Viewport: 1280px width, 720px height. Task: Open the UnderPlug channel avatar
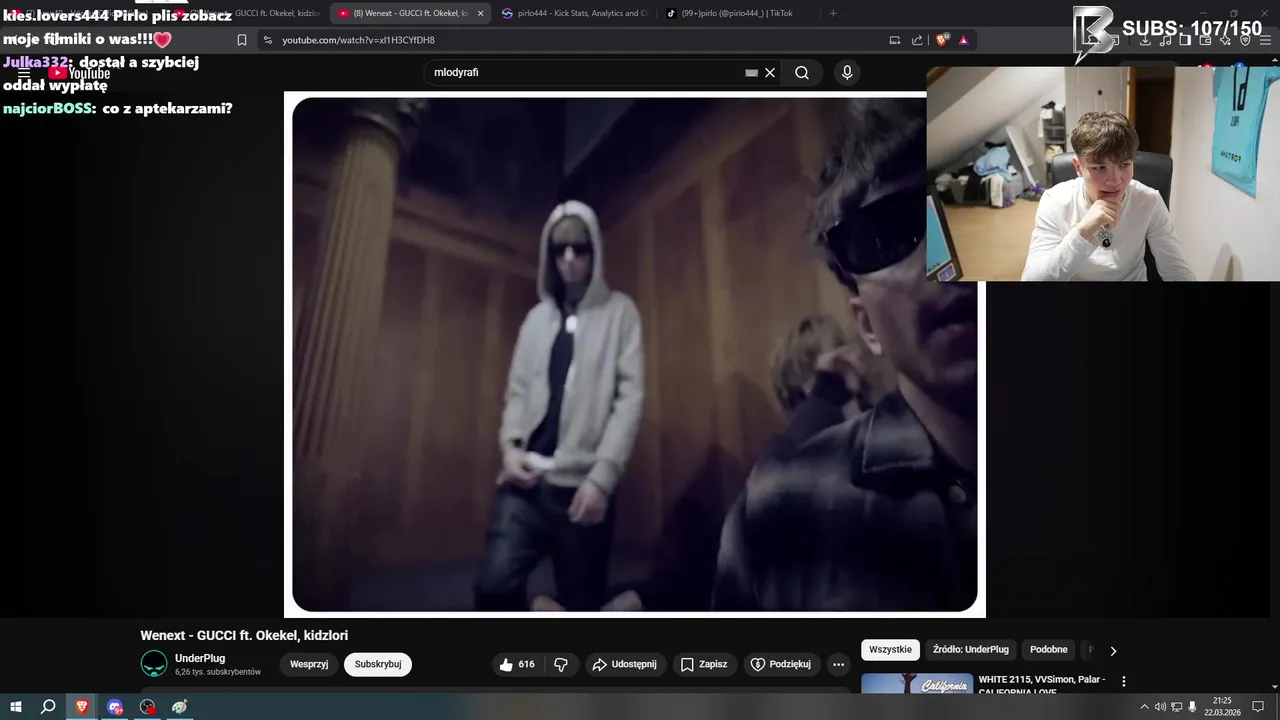coord(154,664)
